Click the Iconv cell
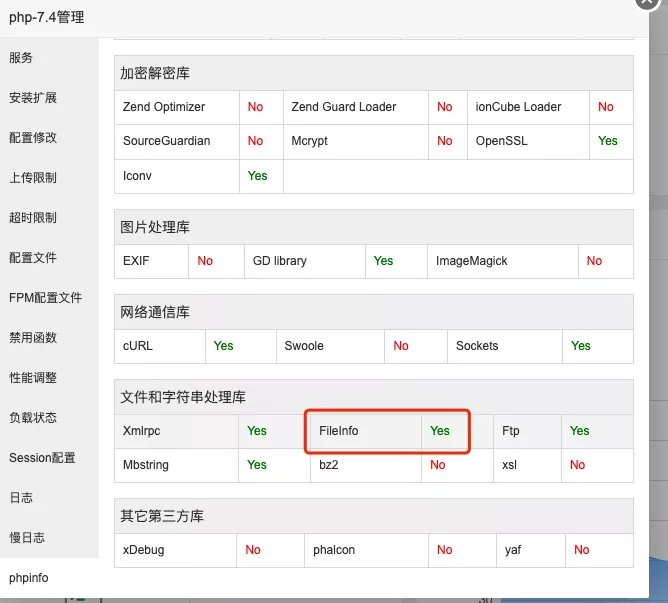Image resolution: width=668 pixels, height=603 pixels. tap(177, 176)
